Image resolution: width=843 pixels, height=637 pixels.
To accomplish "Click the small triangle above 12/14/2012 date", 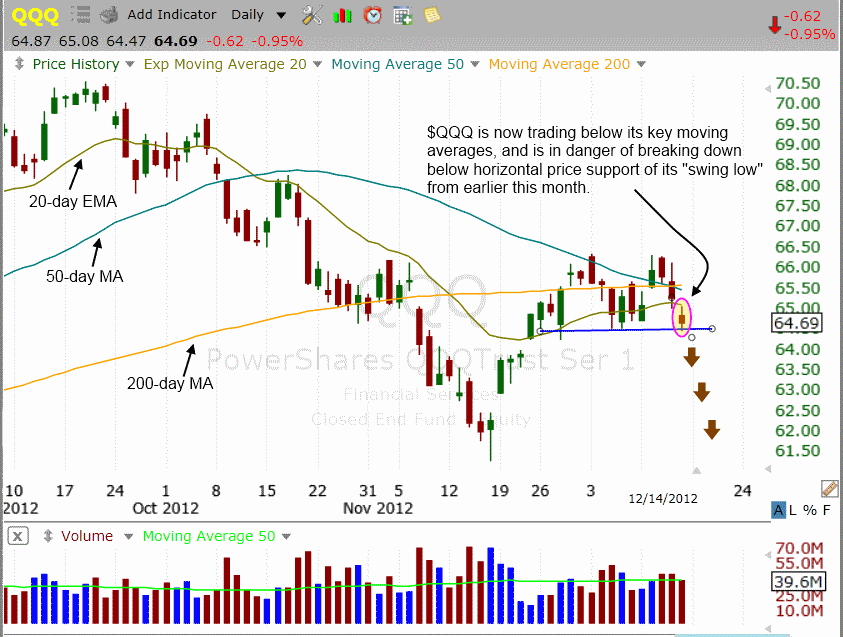I will pyautogui.click(x=696, y=471).
